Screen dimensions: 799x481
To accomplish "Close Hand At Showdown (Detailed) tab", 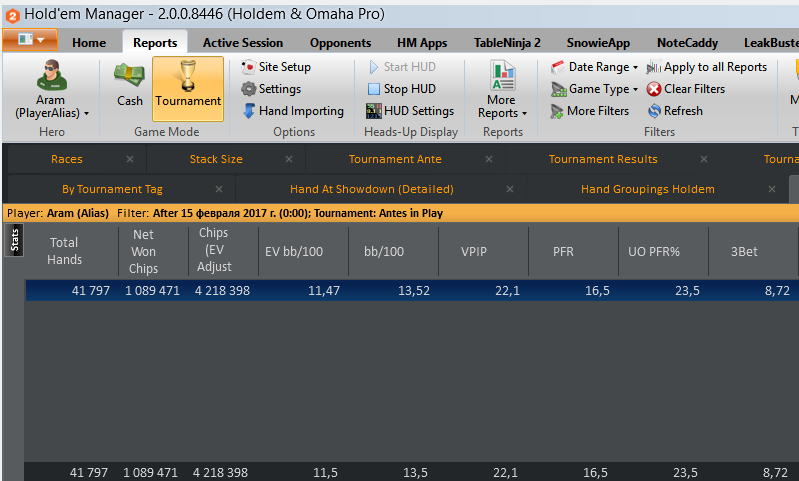I will click(x=510, y=189).
